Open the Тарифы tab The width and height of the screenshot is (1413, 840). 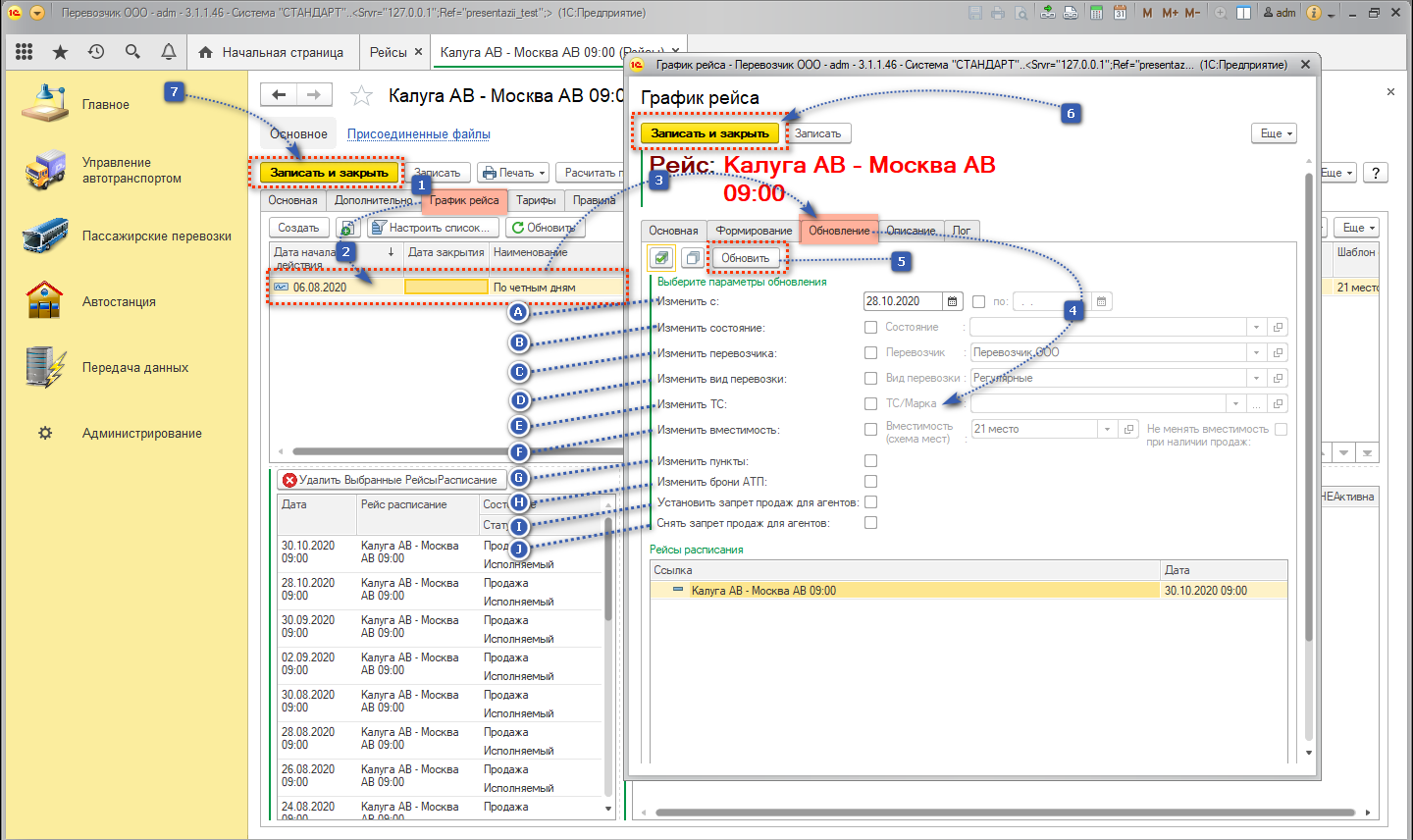coord(536,200)
